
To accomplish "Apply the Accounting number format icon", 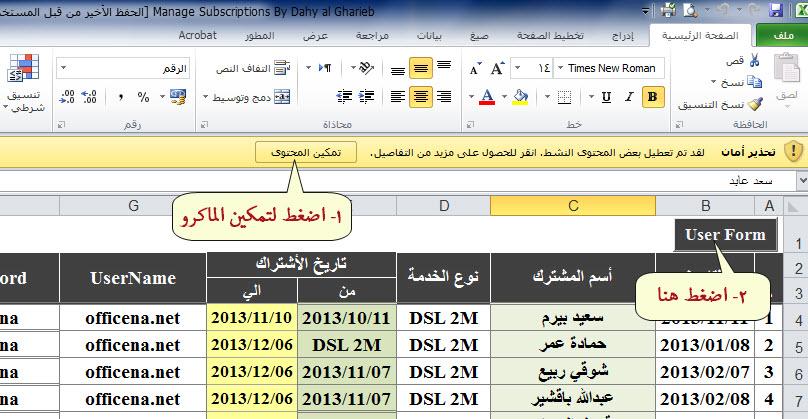I will 178,96.
